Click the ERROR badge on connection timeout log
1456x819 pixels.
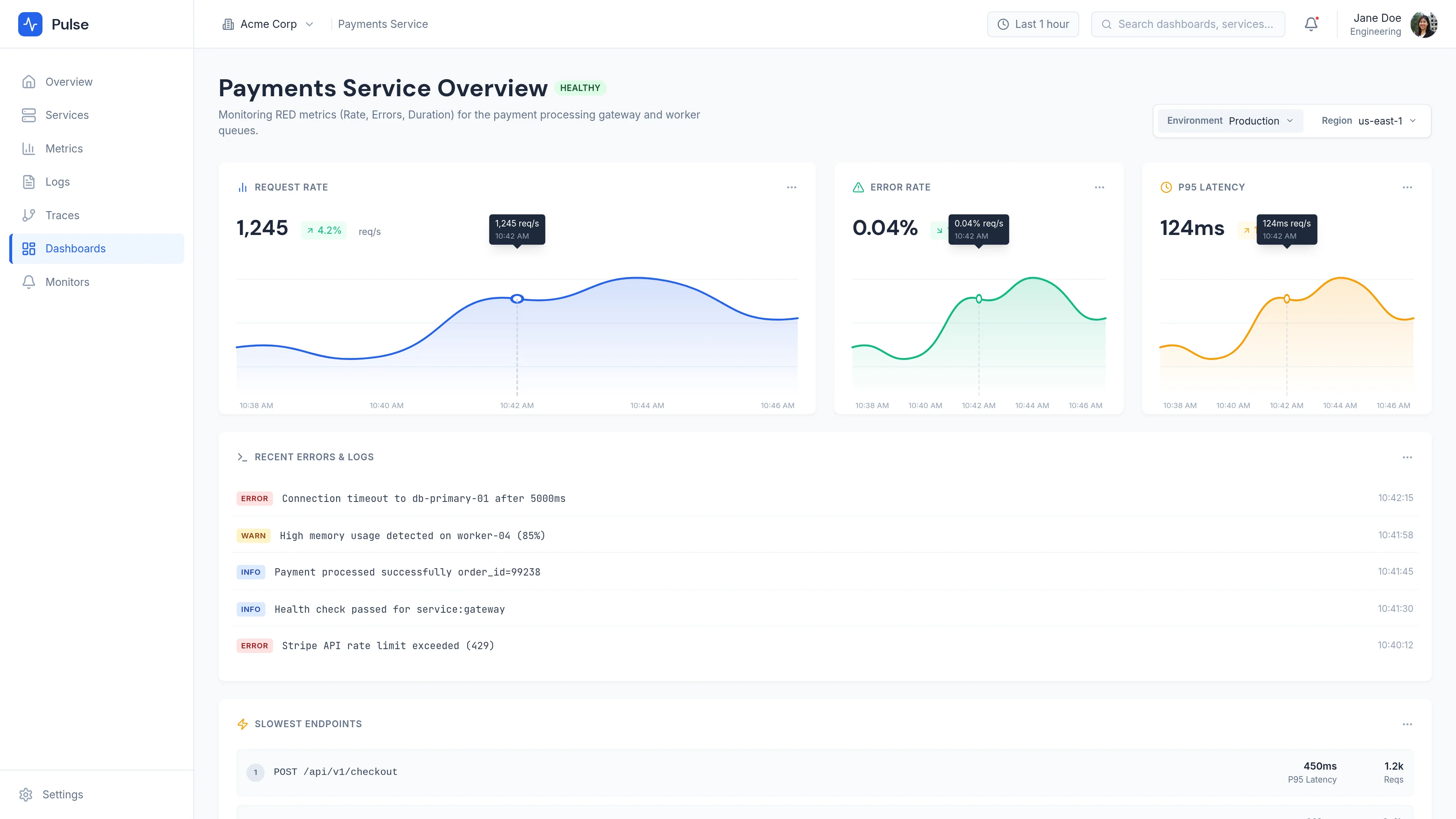tap(254, 499)
